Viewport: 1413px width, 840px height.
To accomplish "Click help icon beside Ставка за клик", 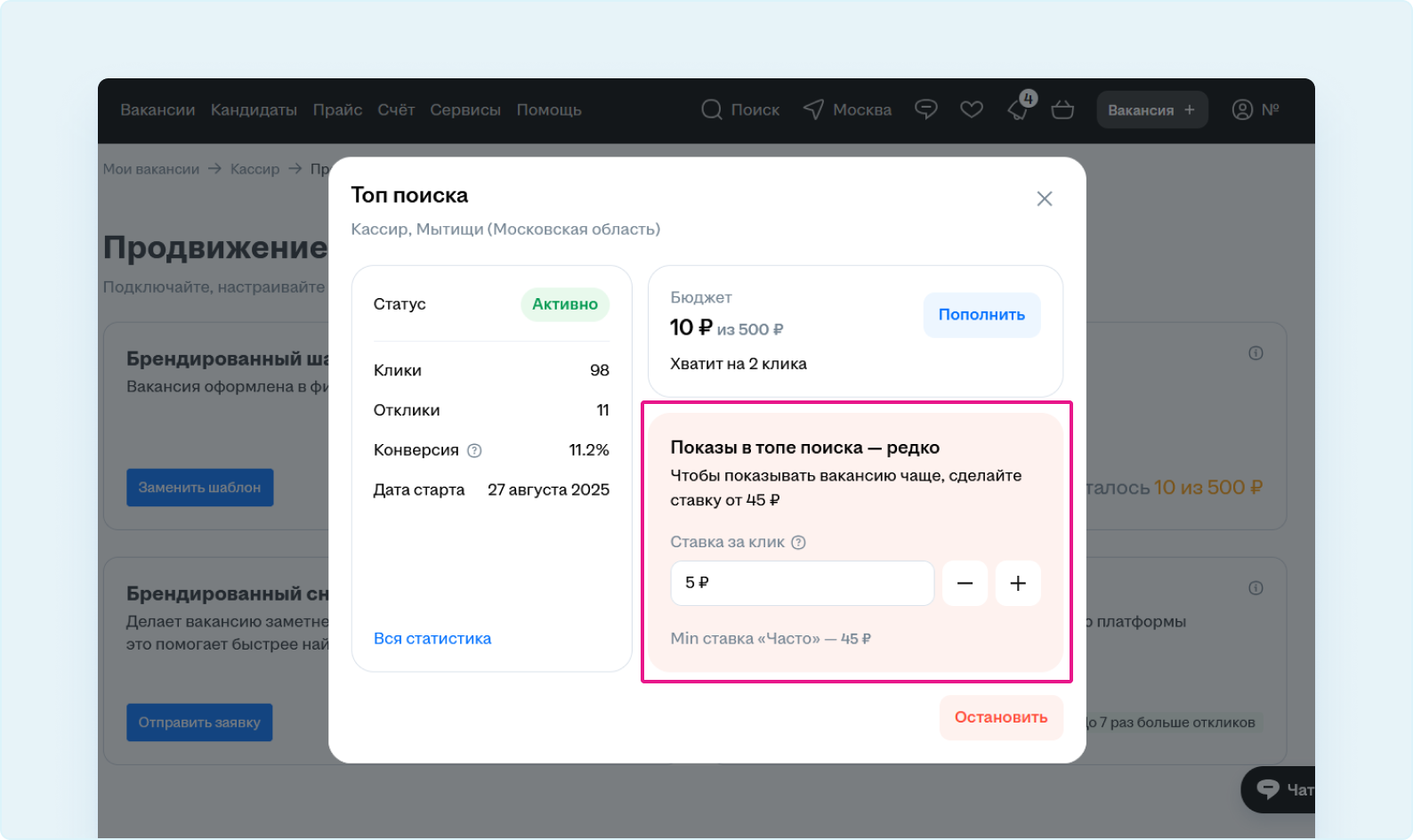I will pos(798,542).
